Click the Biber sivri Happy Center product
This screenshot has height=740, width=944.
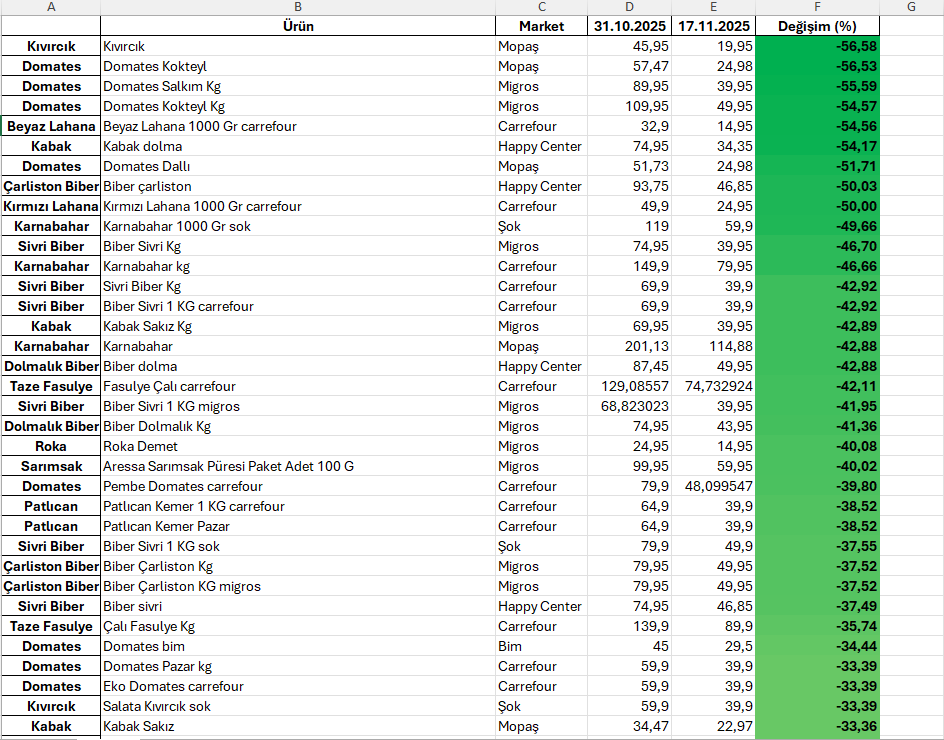(298, 606)
